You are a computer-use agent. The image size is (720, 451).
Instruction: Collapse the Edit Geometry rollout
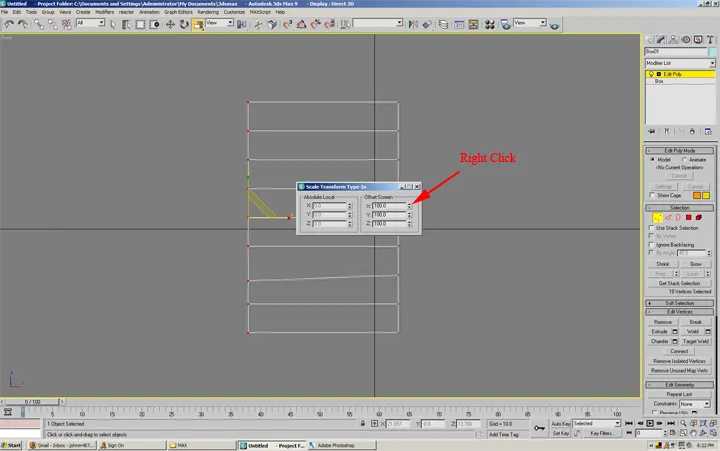(680, 385)
